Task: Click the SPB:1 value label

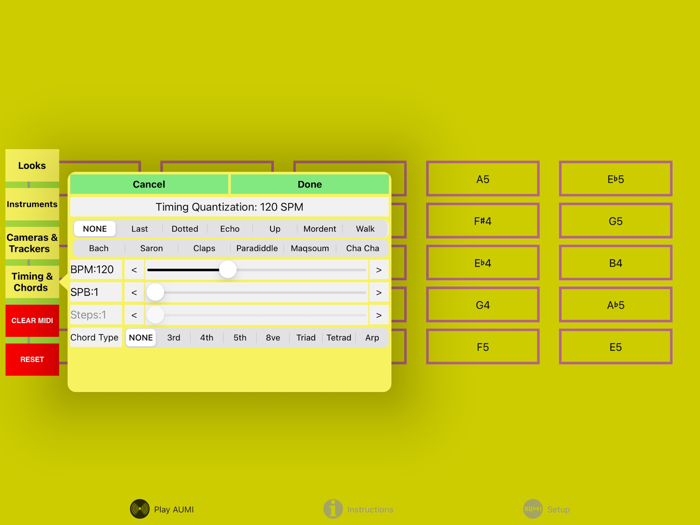Action: [x=96, y=292]
